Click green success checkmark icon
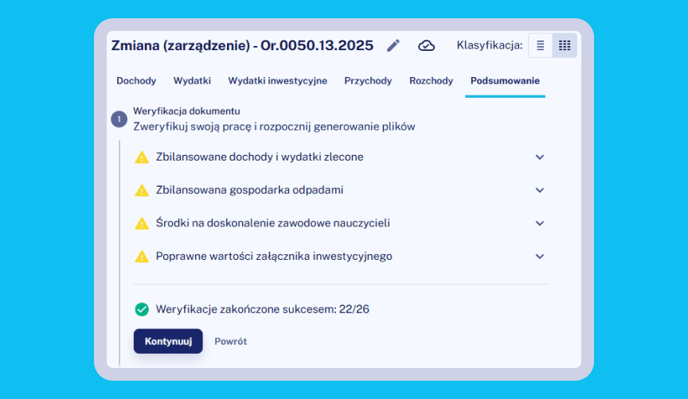Screen dimensions: 688x399 (x=142, y=309)
